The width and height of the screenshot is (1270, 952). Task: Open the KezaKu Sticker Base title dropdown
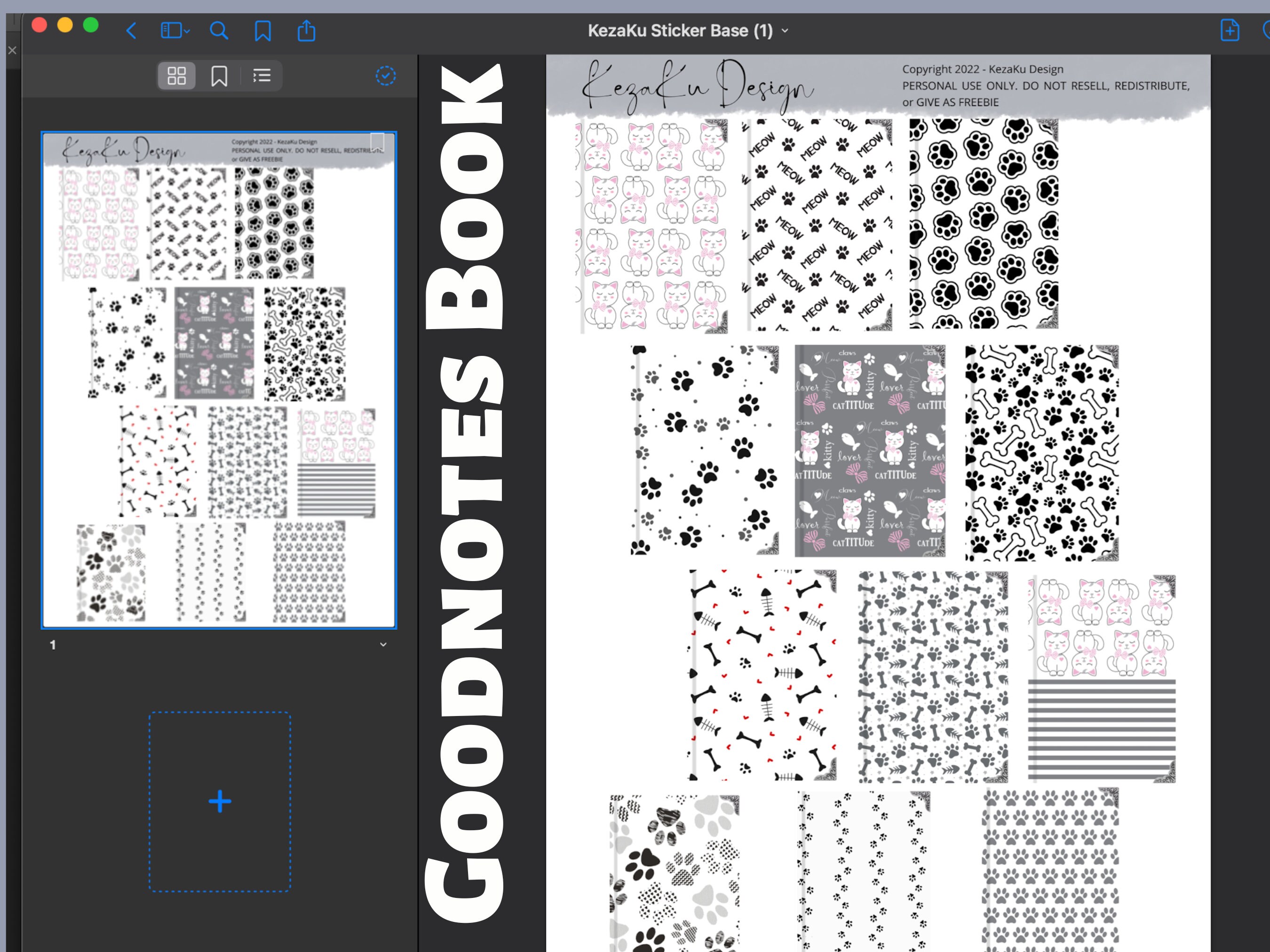coord(785,31)
